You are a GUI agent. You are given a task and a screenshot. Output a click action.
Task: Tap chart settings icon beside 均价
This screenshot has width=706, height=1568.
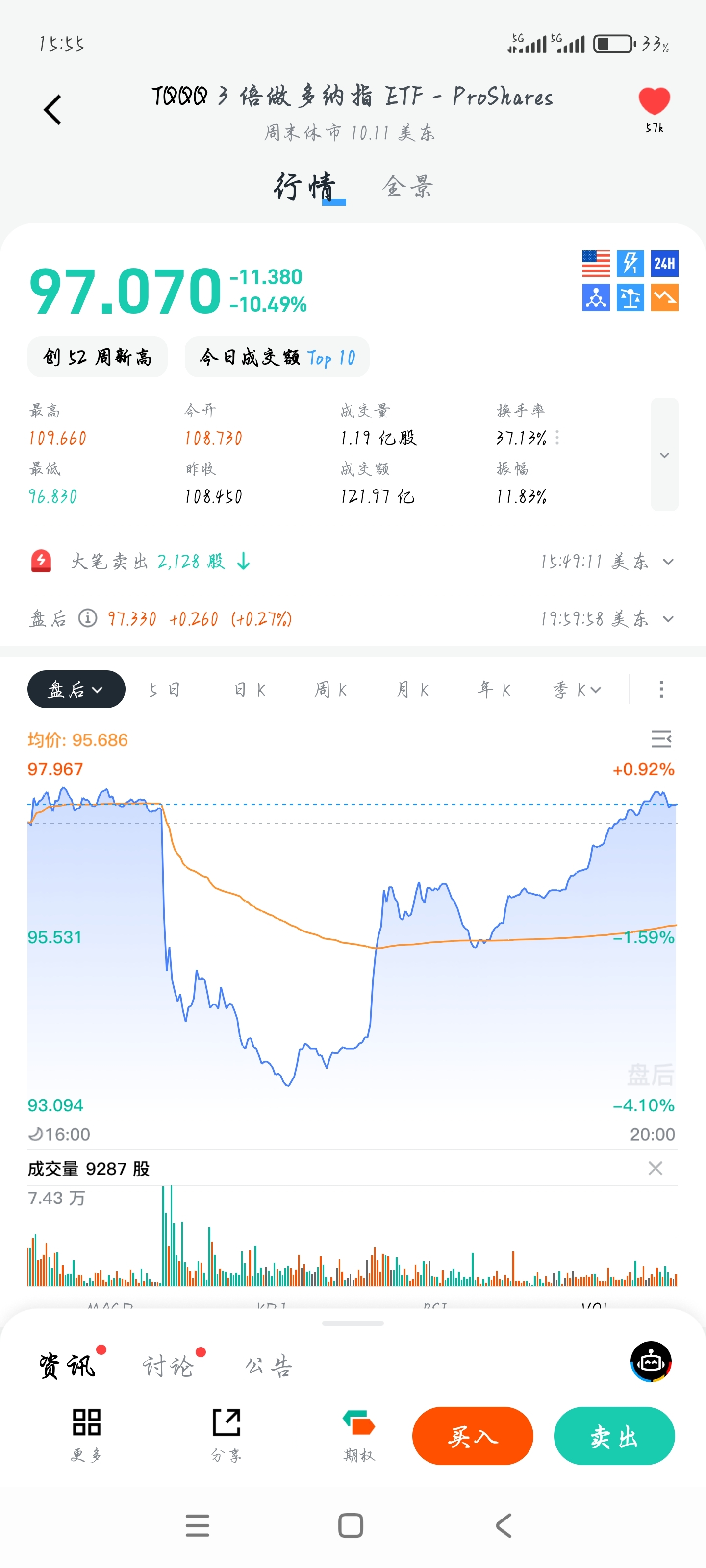click(x=661, y=739)
